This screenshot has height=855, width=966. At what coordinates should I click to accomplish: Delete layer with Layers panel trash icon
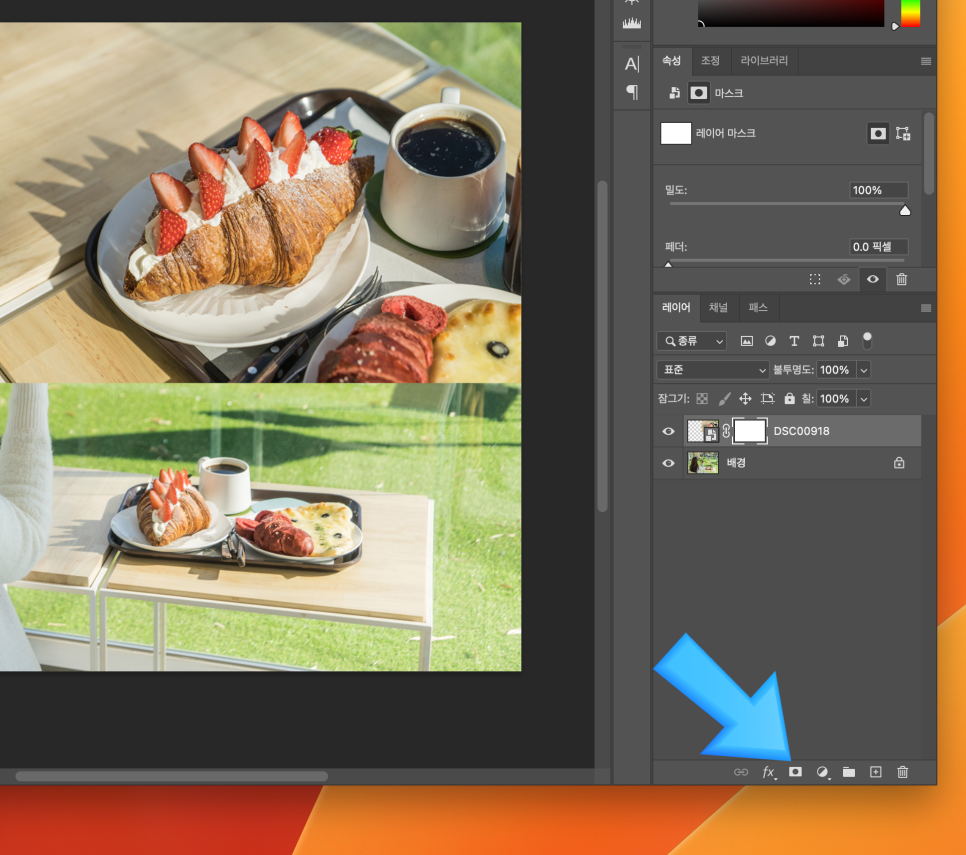click(903, 772)
